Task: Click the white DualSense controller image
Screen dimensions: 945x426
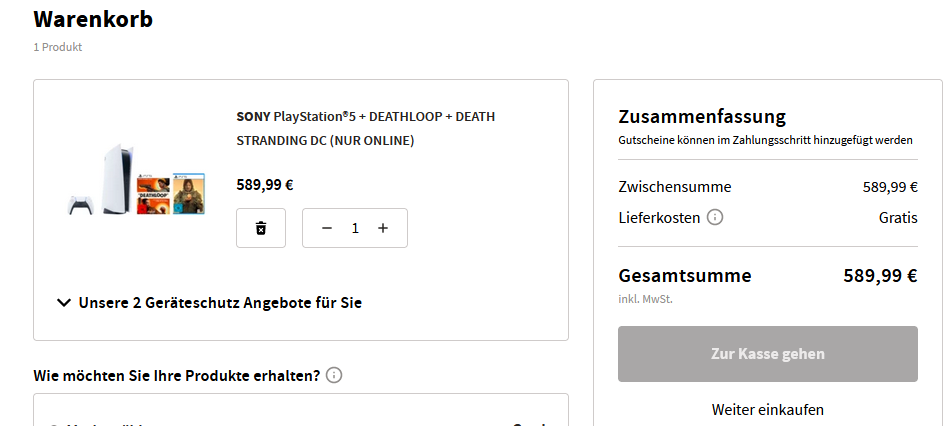Action: click(x=77, y=205)
